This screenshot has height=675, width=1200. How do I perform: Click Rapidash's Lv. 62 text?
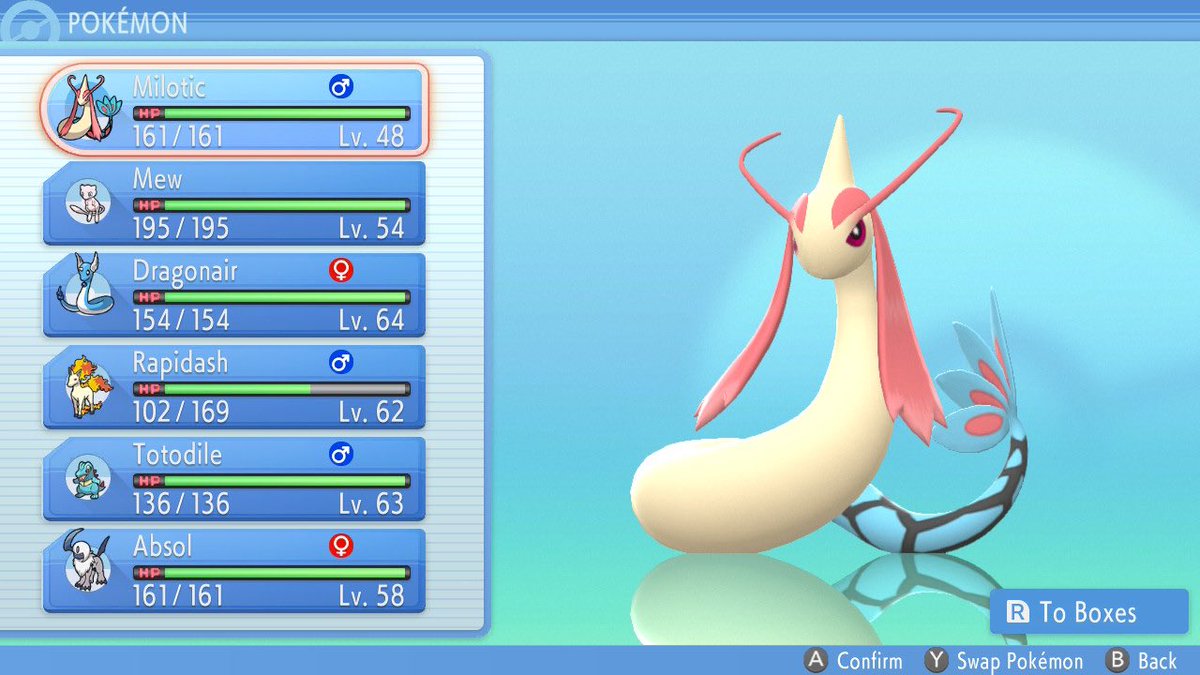371,411
